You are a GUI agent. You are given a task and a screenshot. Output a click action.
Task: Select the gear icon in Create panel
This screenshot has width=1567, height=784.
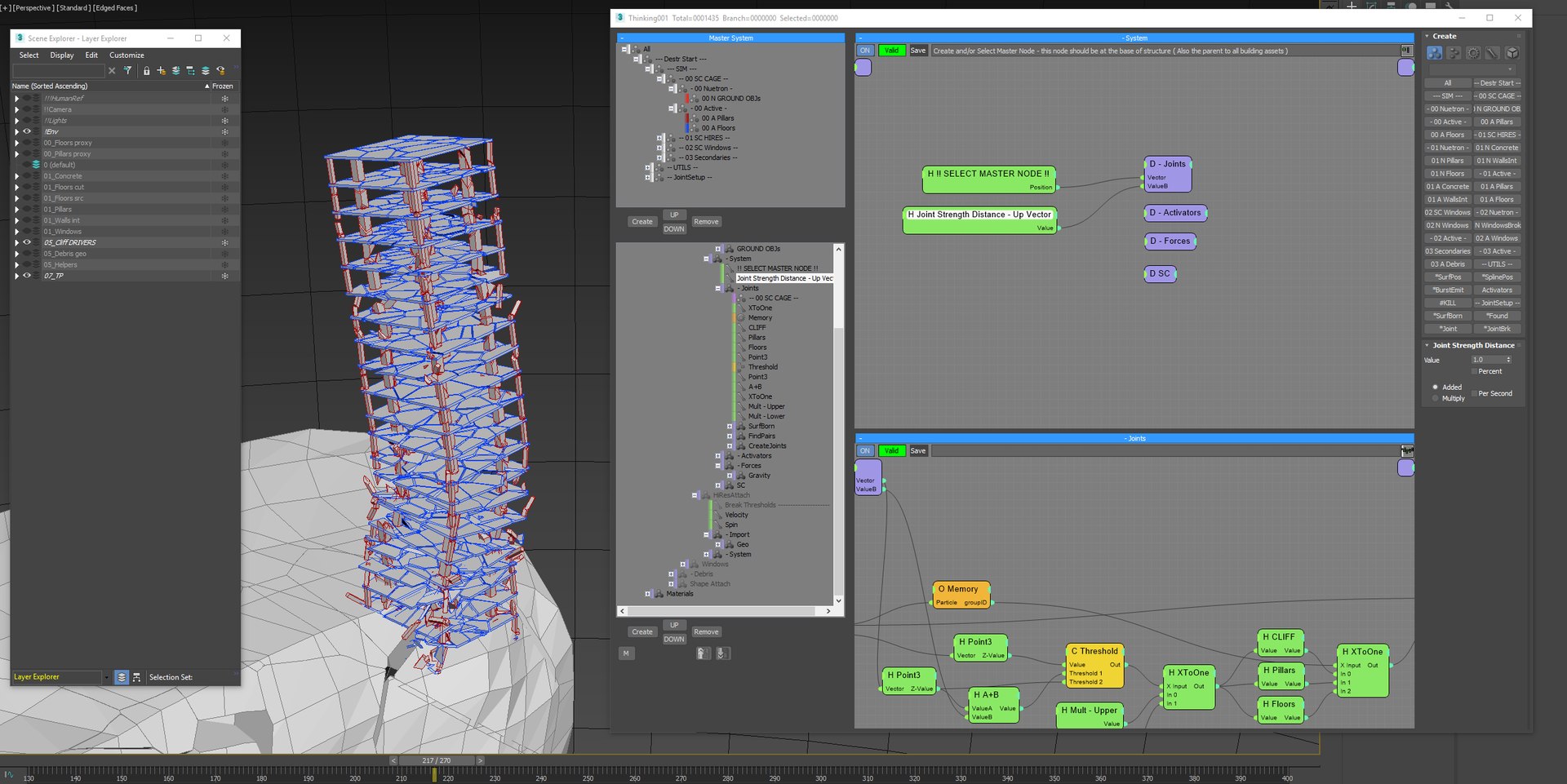[x=1473, y=53]
